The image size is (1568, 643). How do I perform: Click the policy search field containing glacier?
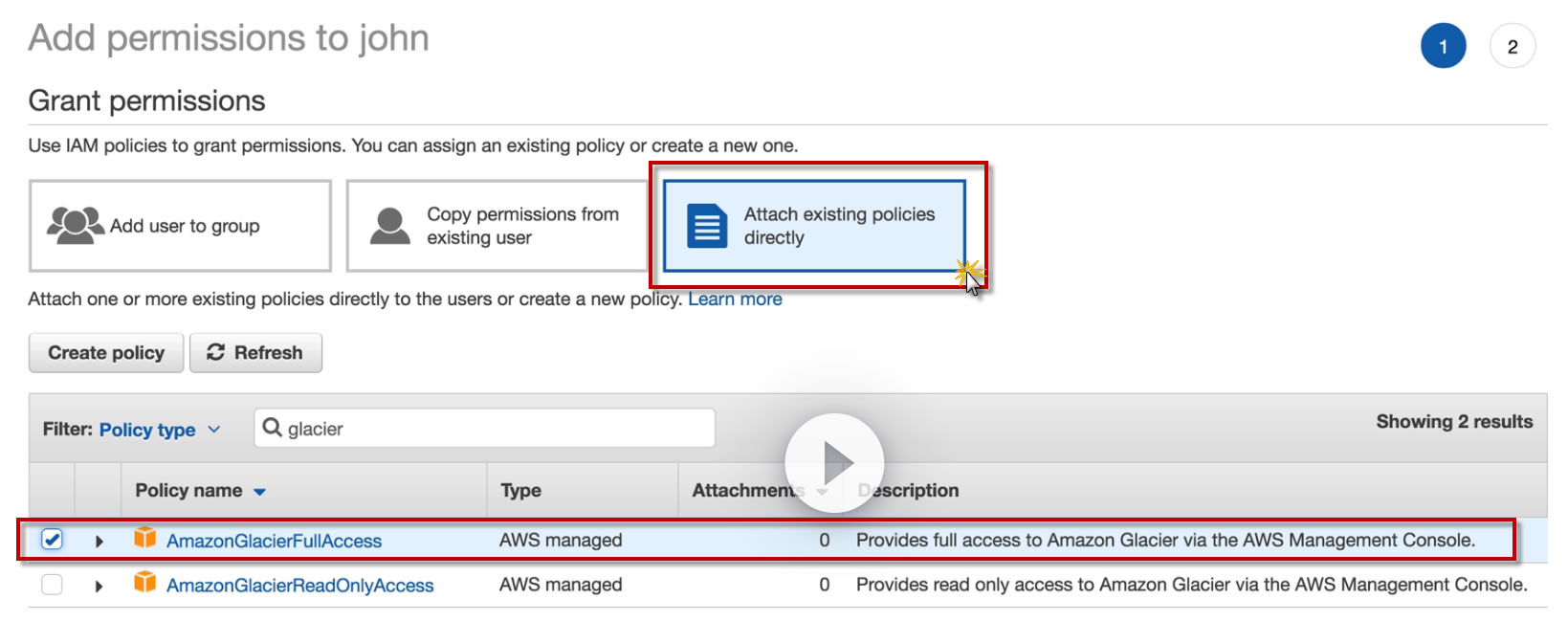[x=485, y=428]
